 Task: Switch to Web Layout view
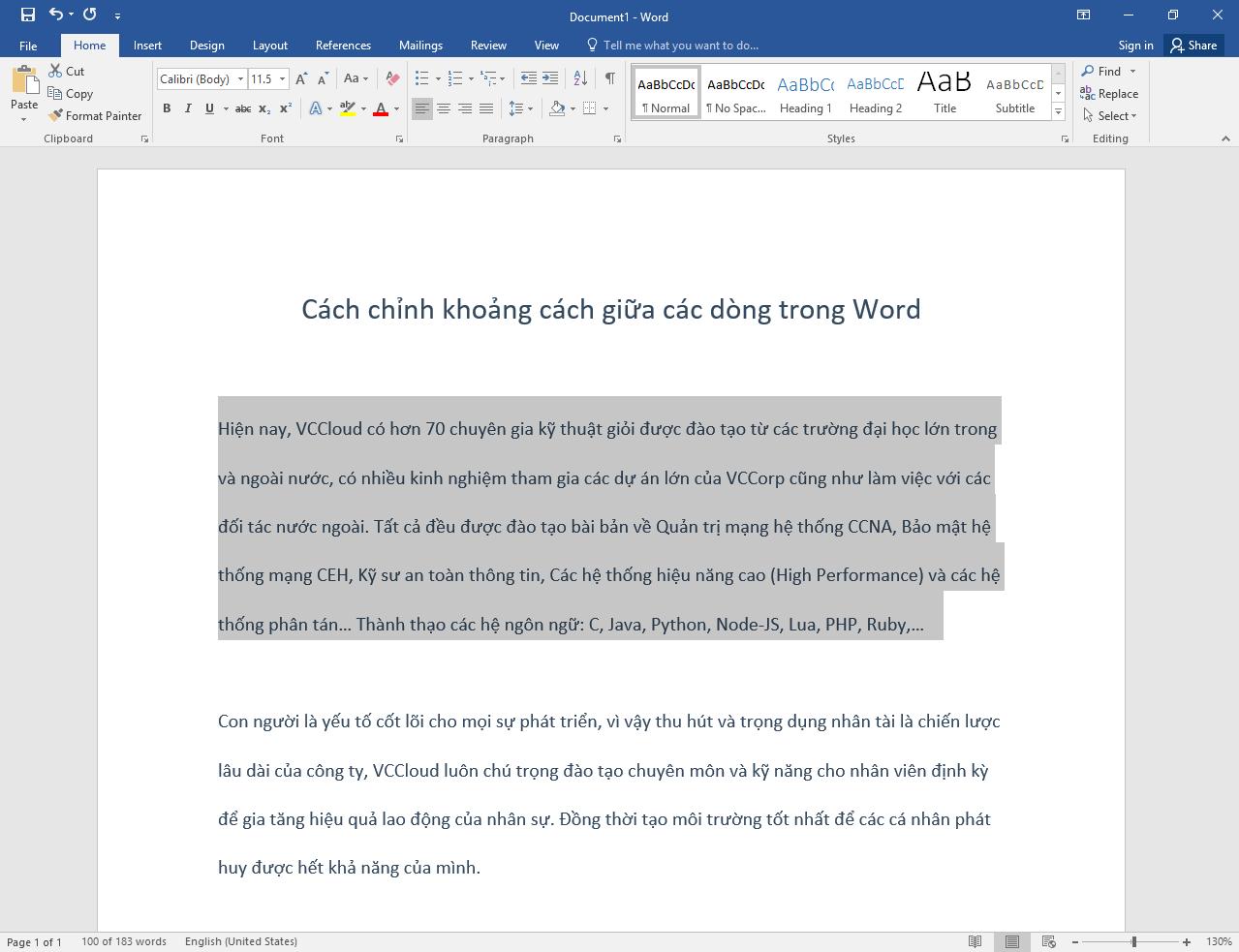1048,941
